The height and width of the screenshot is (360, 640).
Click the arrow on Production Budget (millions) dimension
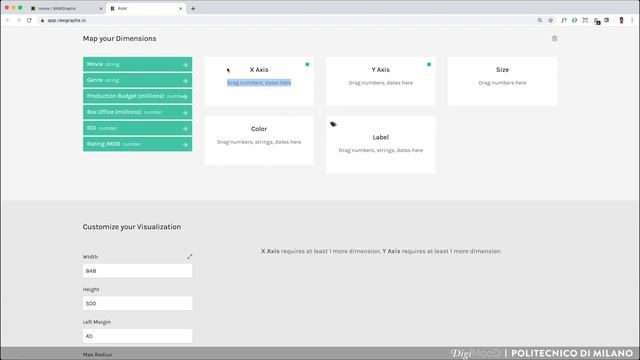[185, 97]
